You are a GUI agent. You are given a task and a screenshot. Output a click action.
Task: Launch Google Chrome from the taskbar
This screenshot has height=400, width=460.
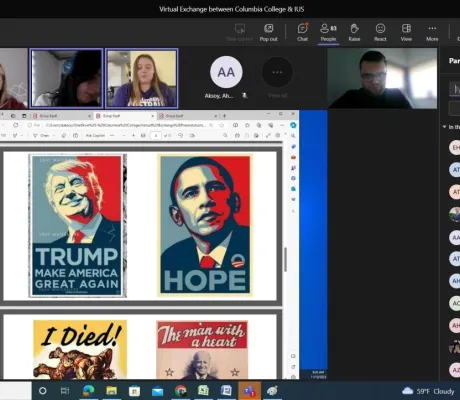point(180,391)
